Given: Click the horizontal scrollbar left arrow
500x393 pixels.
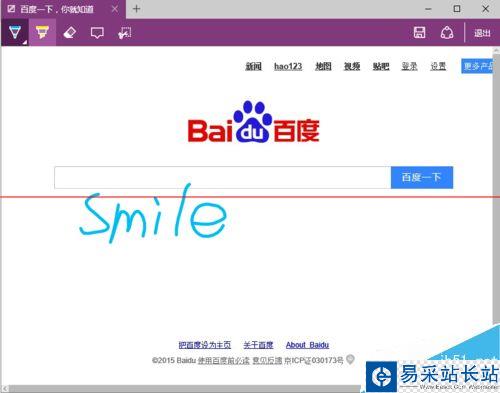Looking at the screenshot, I should pyautogui.click(x=5, y=389).
